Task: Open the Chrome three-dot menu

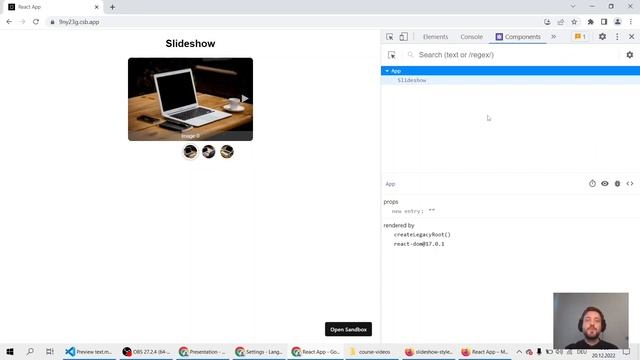Action: pyautogui.click(x=631, y=22)
